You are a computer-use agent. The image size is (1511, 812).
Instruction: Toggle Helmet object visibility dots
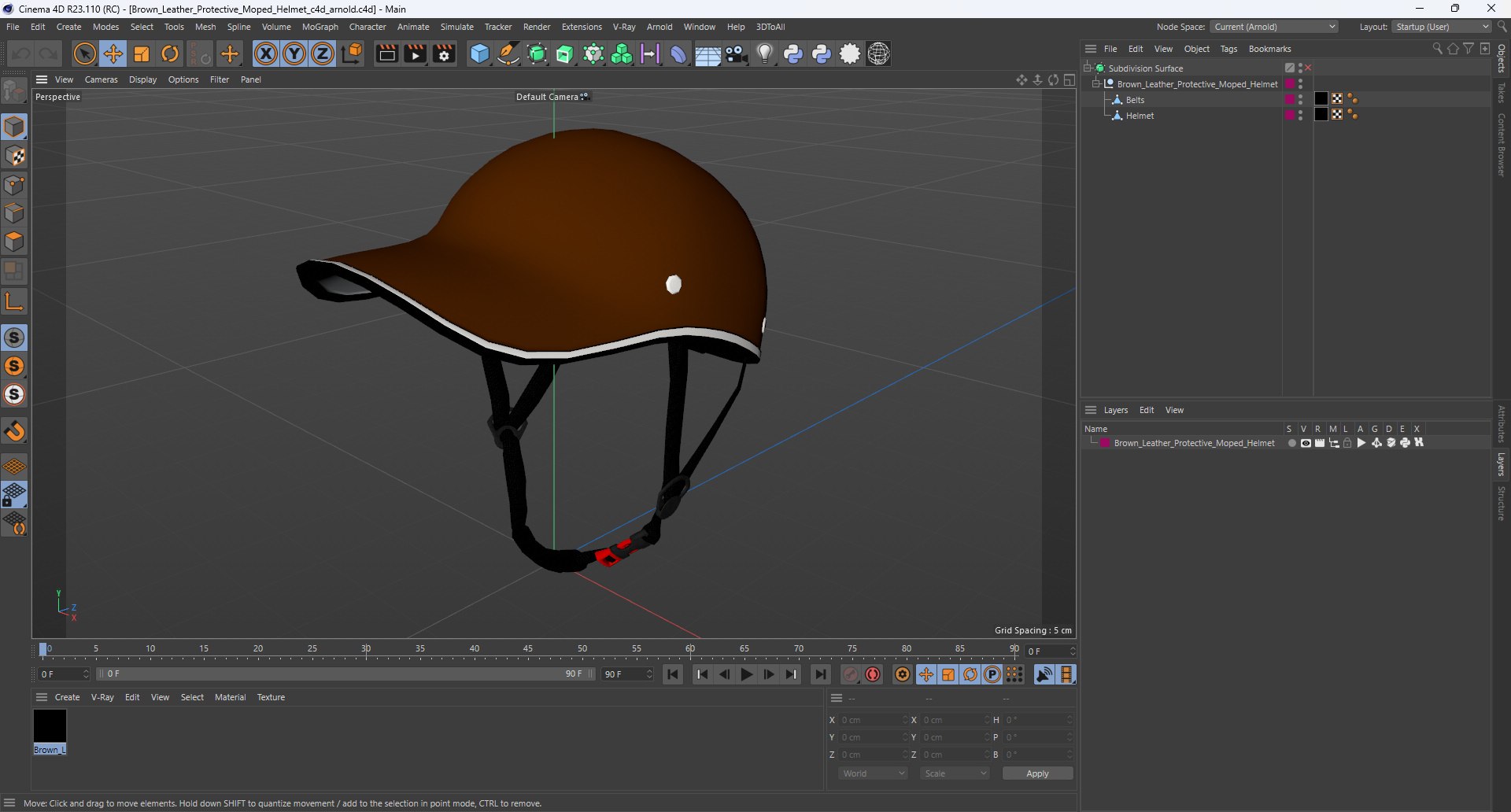click(x=1300, y=116)
